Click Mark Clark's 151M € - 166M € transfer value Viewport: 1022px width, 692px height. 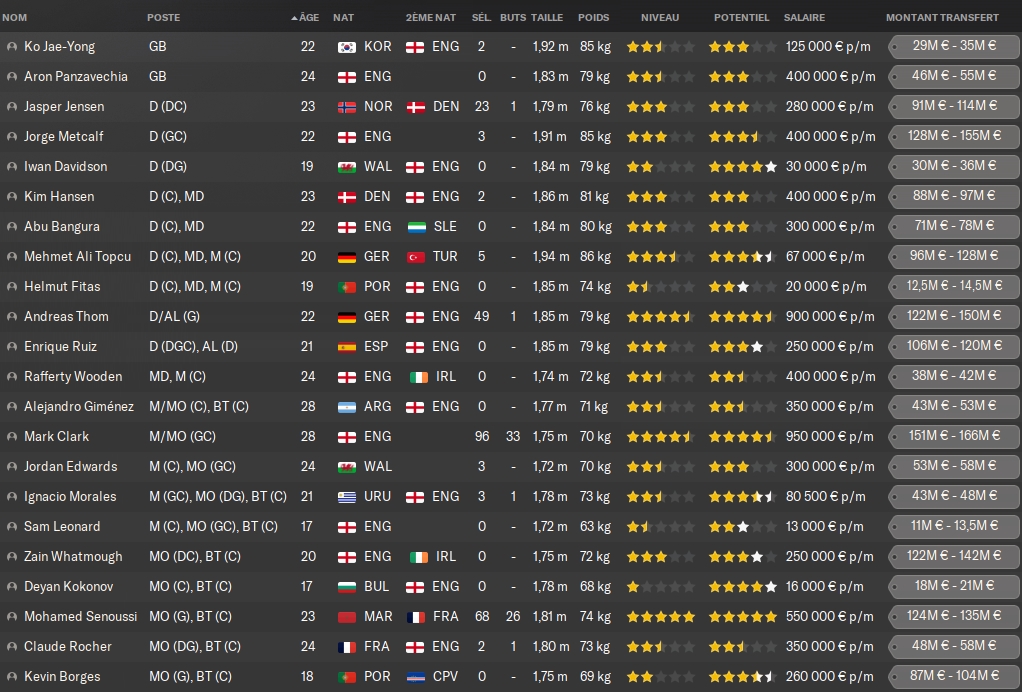(x=955, y=436)
